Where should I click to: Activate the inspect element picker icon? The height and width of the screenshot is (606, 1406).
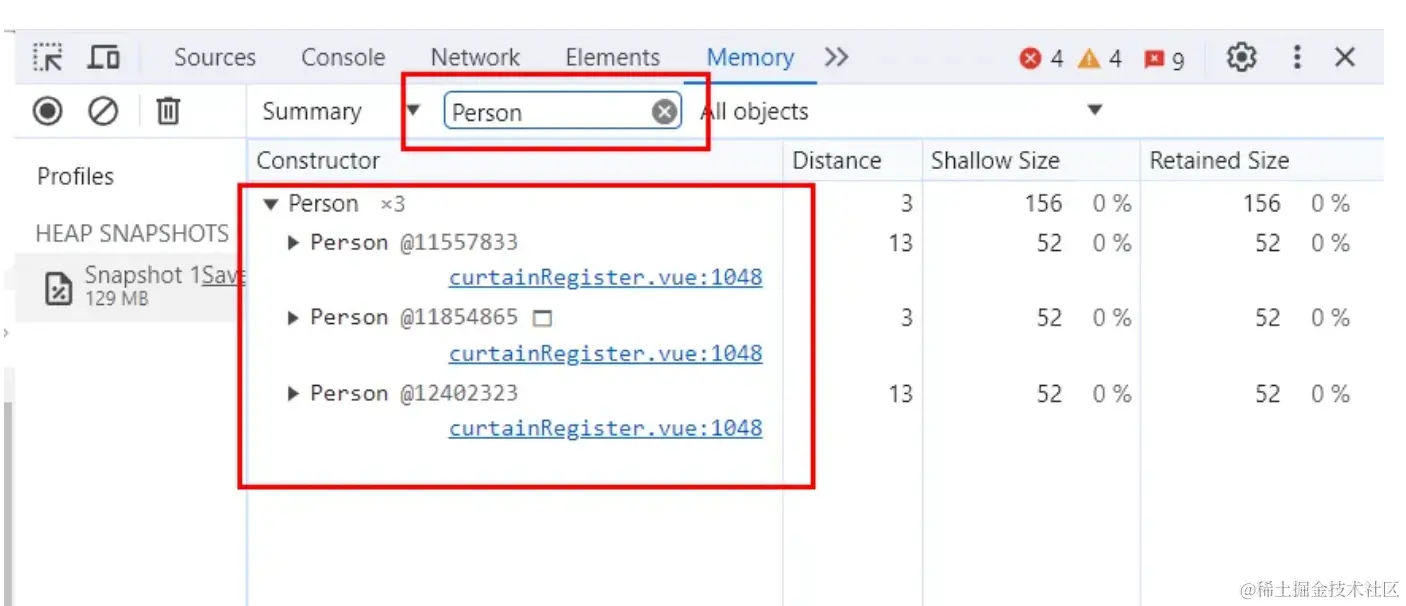tap(47, 57)
